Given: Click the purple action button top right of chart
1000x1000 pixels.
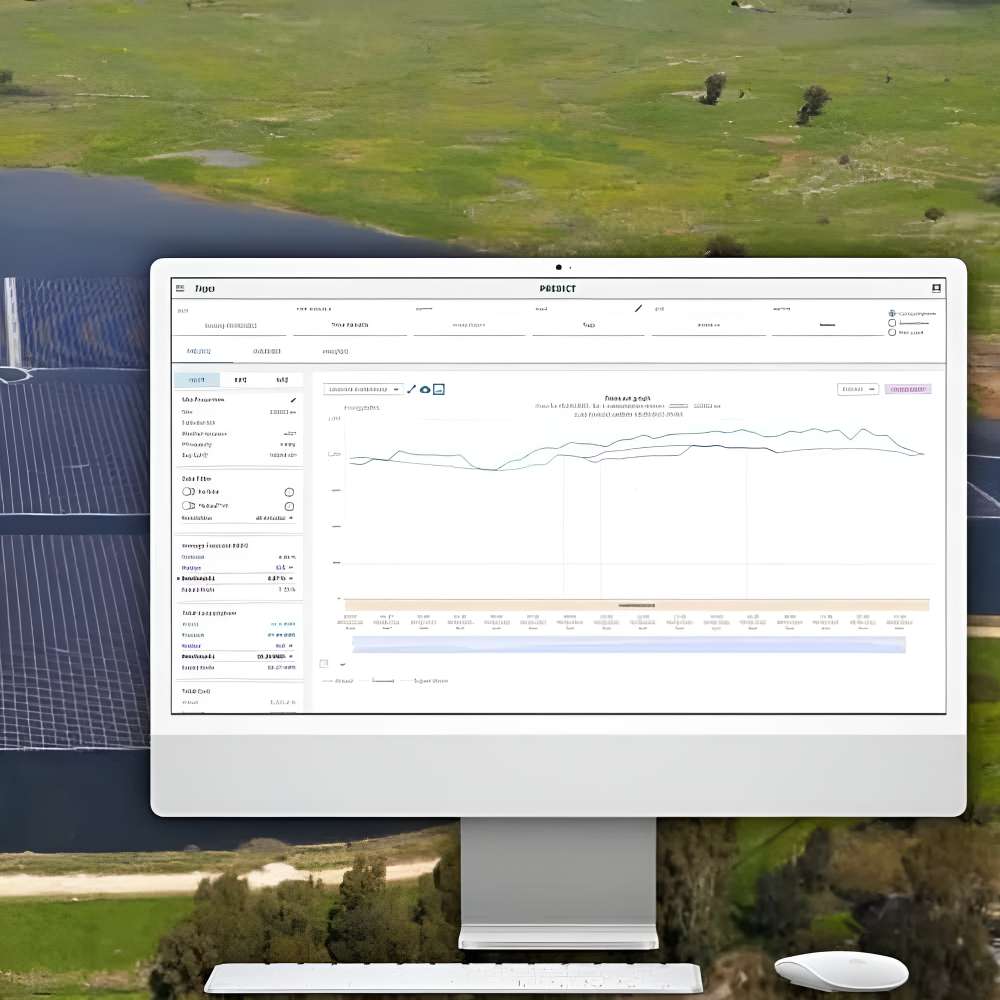Looking at the screenshot, I should click(x=908, y=389).
